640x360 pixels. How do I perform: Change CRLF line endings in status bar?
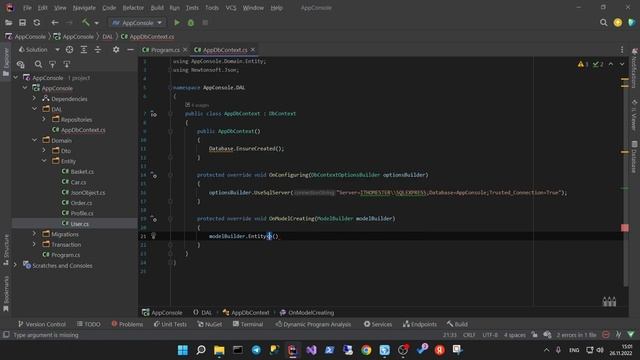pyautogui.click(x=469, y=335)
